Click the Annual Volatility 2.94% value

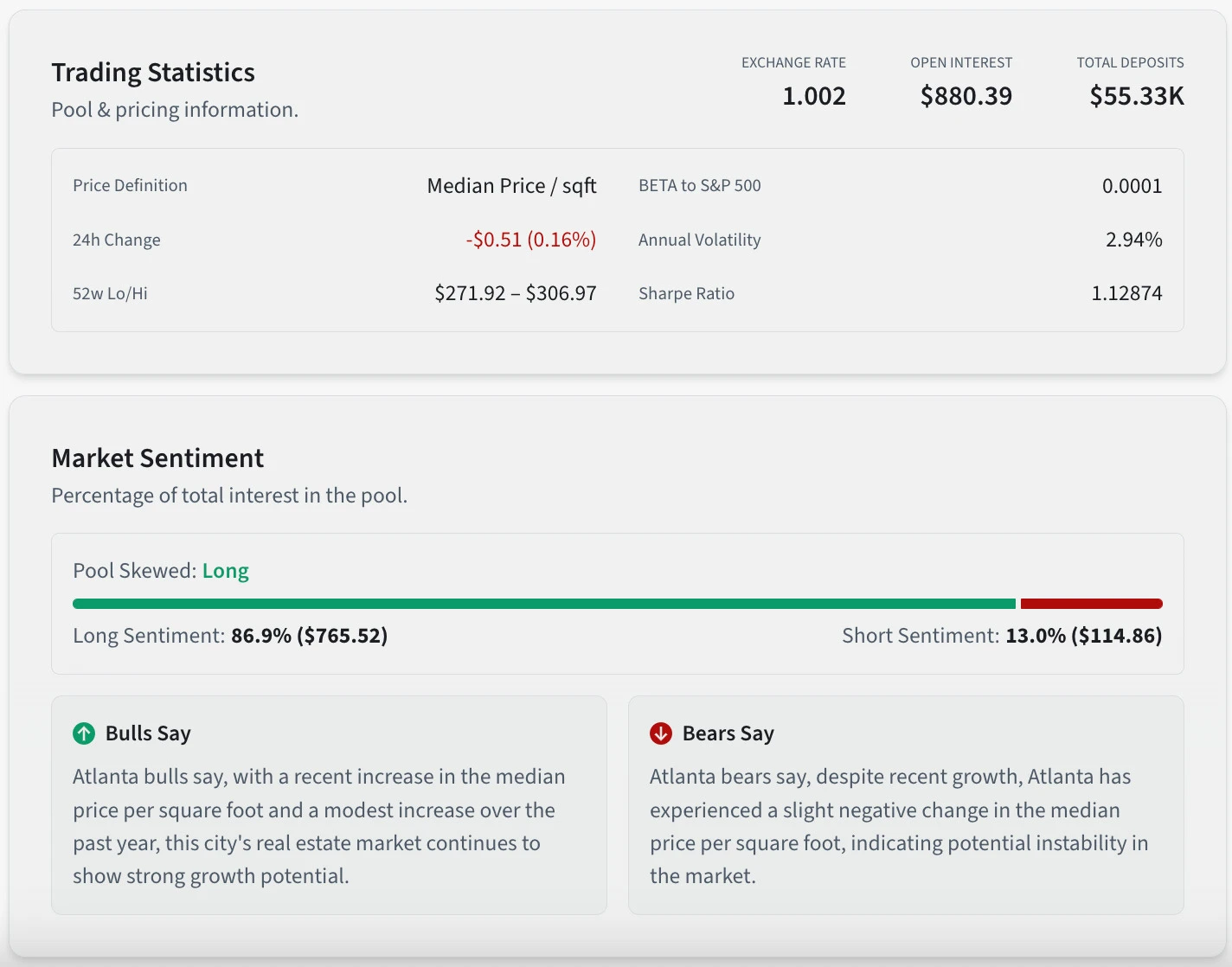[1133, 240]
